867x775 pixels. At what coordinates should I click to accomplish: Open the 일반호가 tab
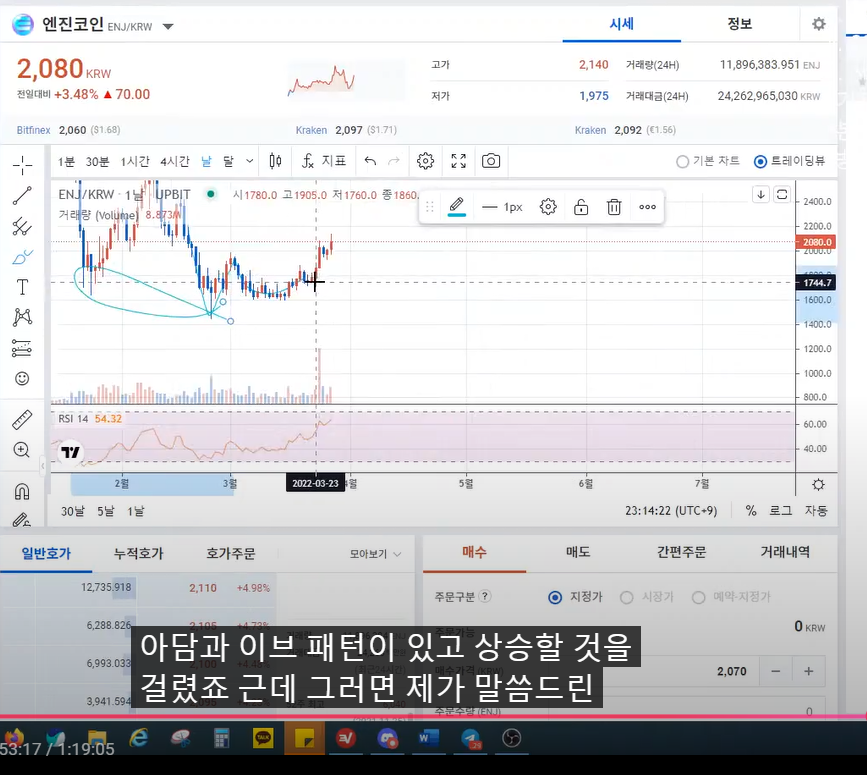click(x=46, y=553)
